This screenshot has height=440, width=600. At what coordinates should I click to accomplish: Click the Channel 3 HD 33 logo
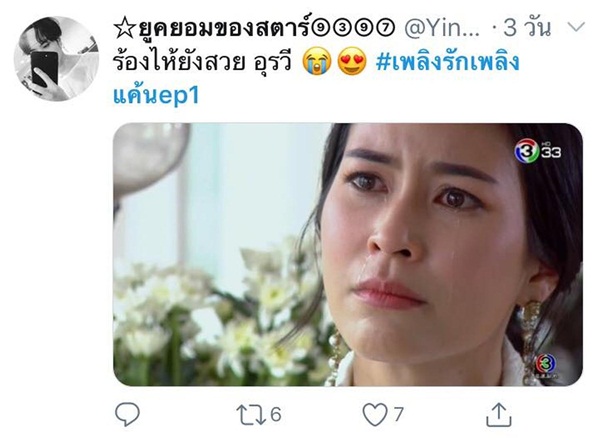coord(537,151)
